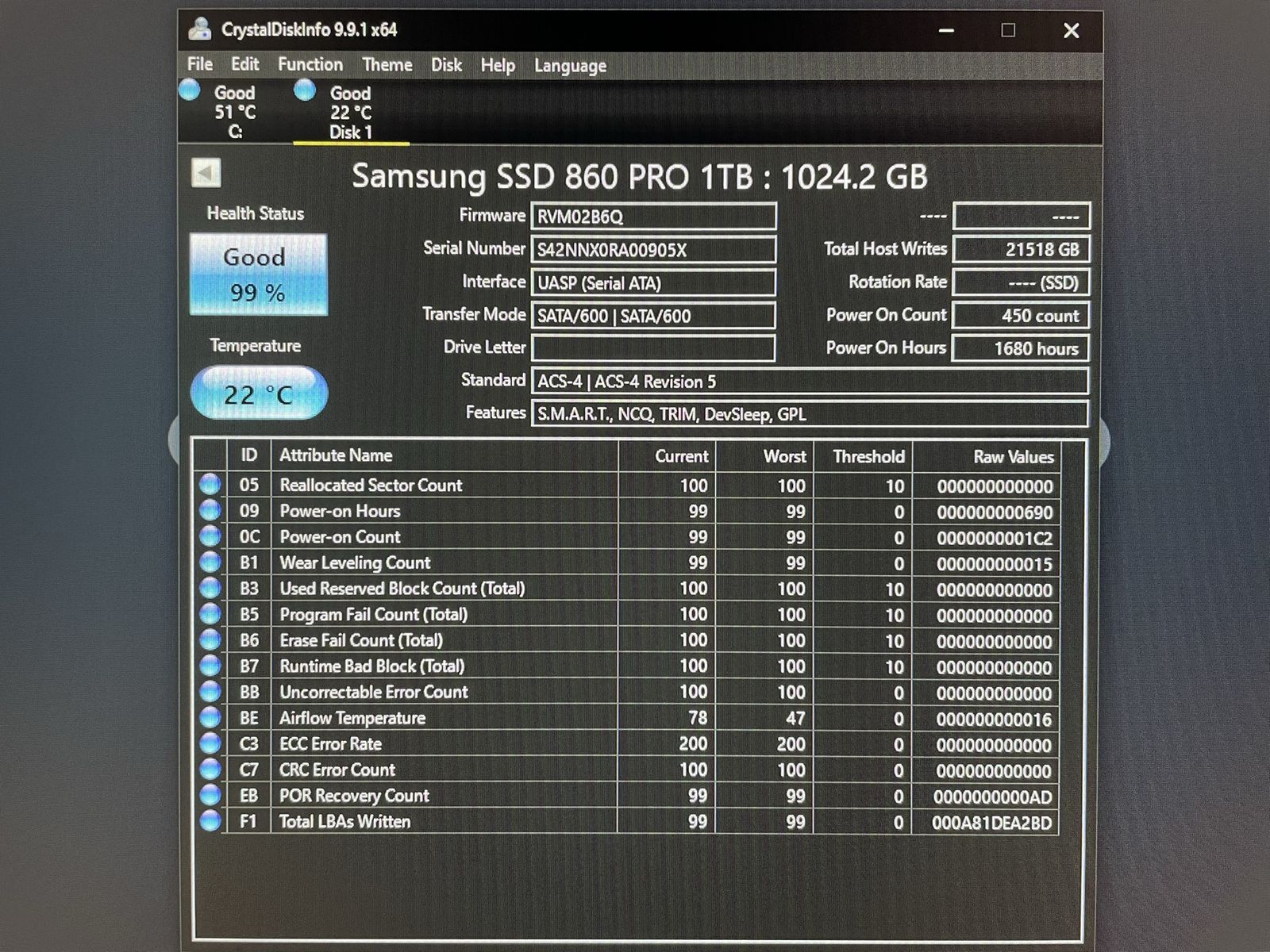The image size is (1270, 952).
Task: Click raw value 0000000000AD
Action: [x=993, y=797]
